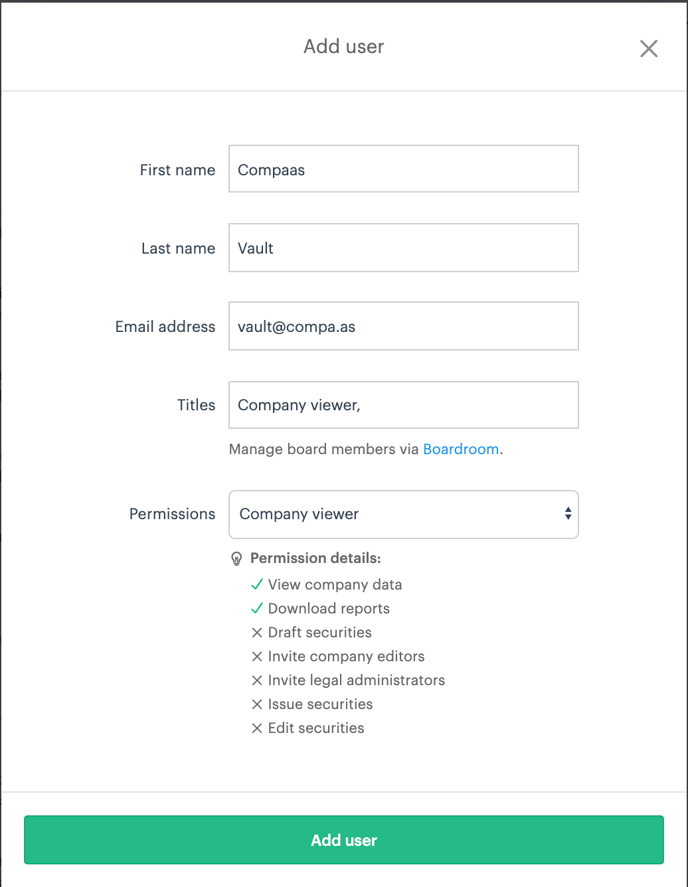
Task: Click the First name label
Action: pyautogui.click(x=178, y=170)
